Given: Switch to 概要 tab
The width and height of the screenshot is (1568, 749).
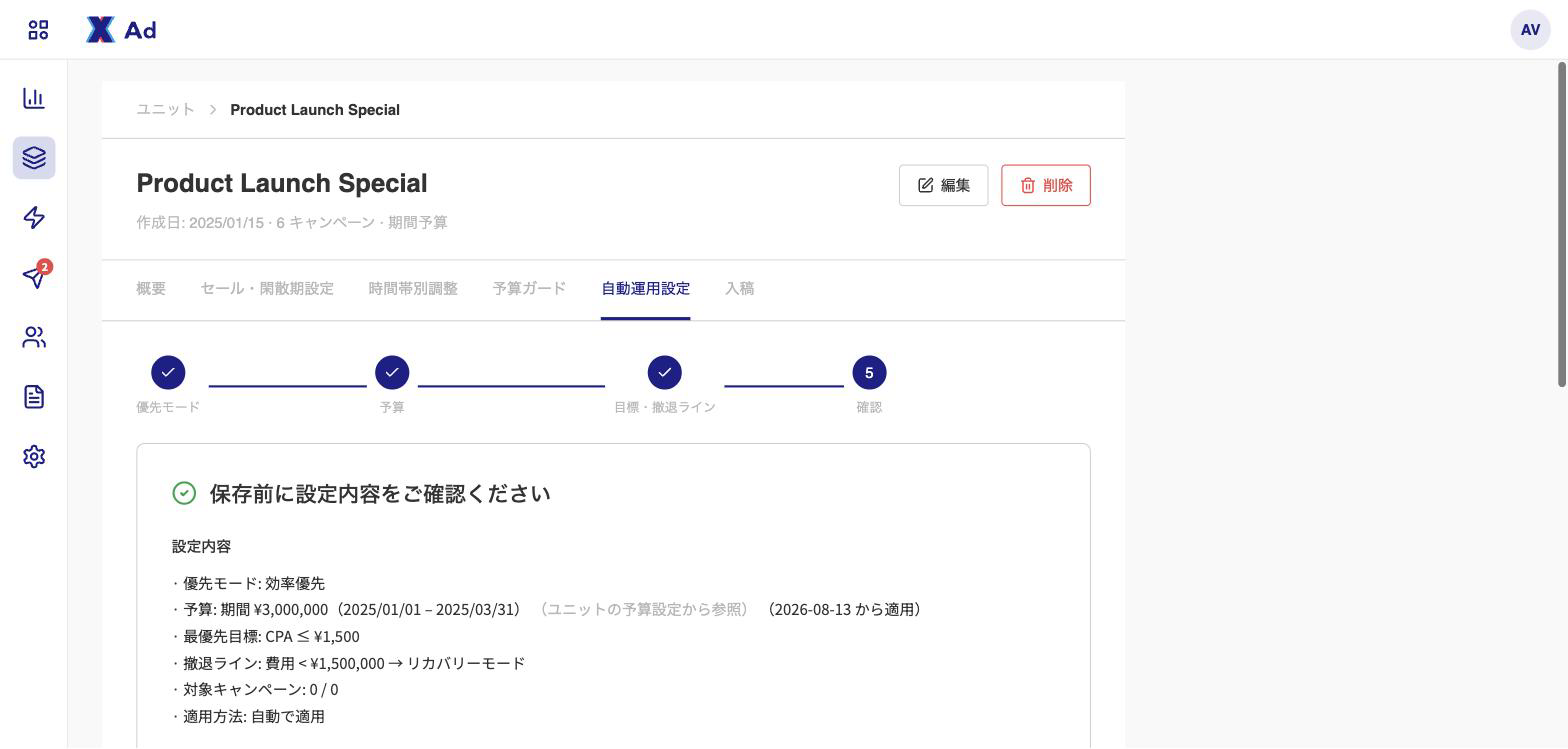Looking at the screenshot, I should click(151, 289).
